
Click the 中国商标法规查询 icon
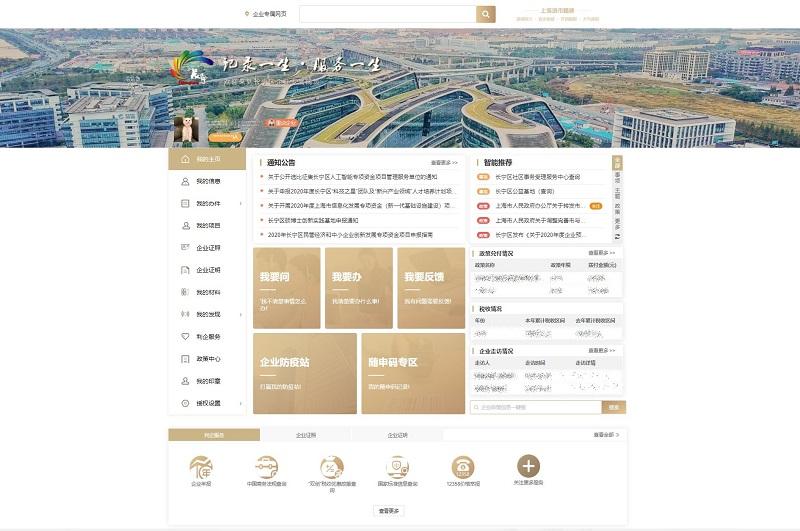point(267,467)
